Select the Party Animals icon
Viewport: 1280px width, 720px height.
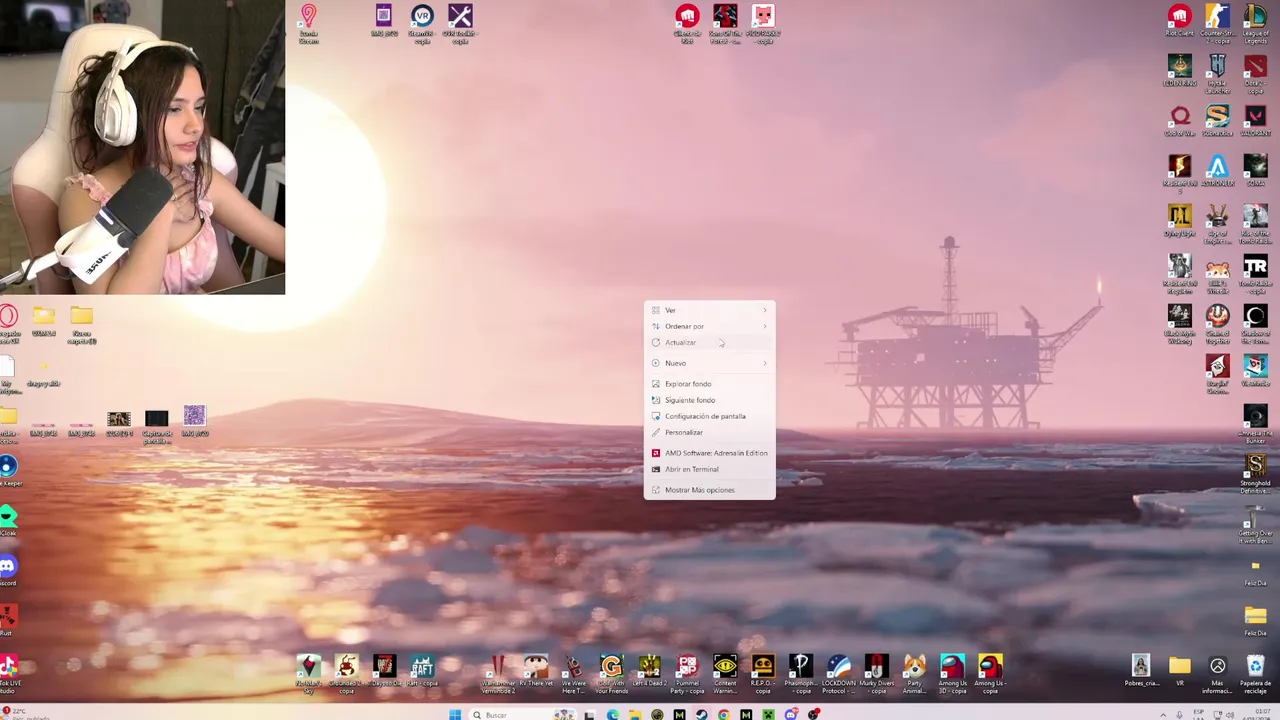point(914,673)
